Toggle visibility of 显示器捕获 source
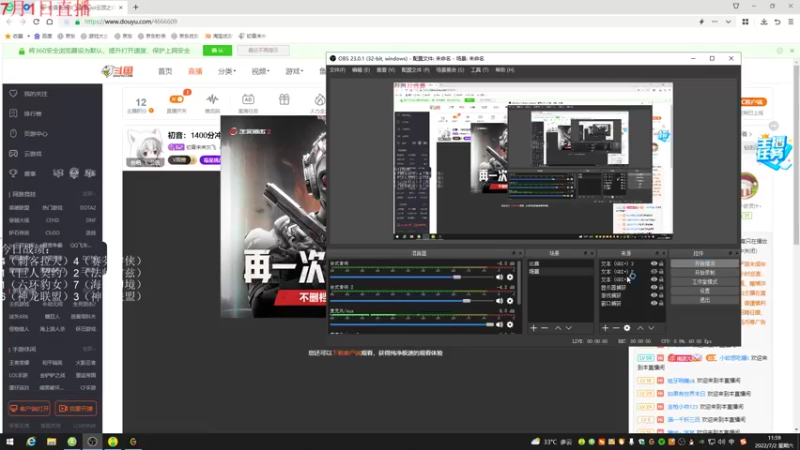Viewport: 800px width, 450px height. coord(654,287)
